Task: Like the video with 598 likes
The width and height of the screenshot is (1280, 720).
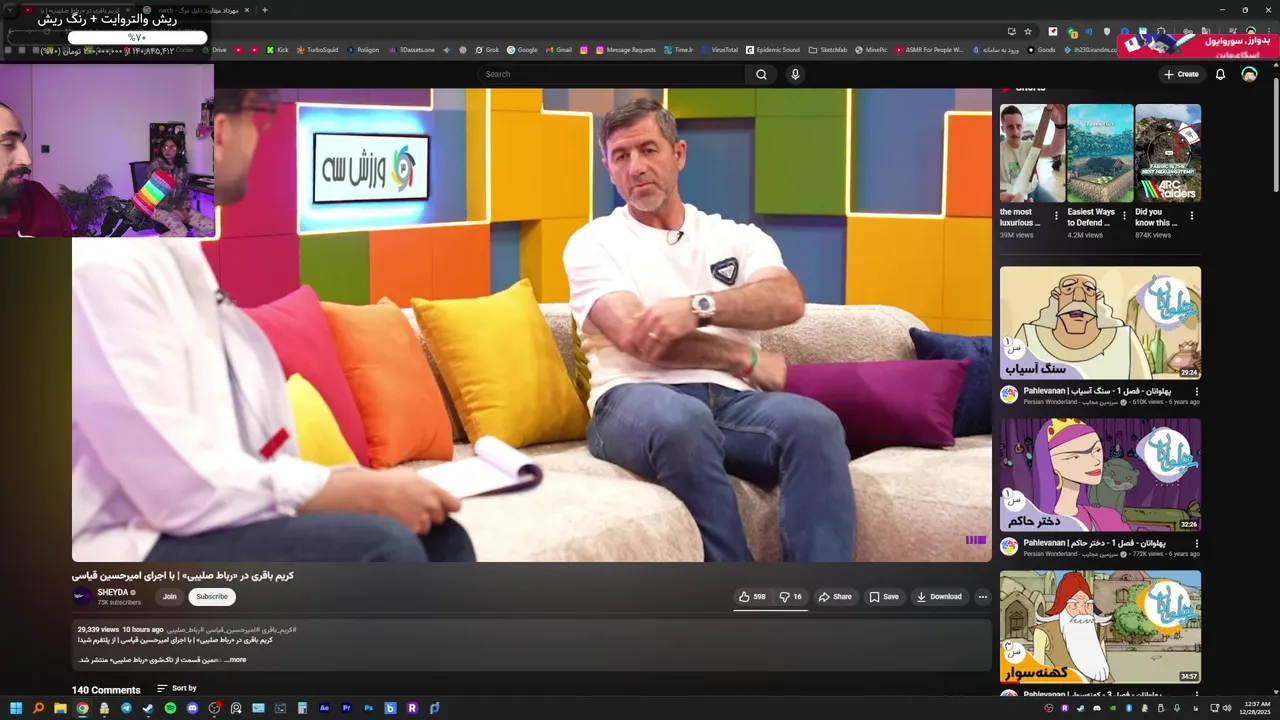Action: pos(752,597)
